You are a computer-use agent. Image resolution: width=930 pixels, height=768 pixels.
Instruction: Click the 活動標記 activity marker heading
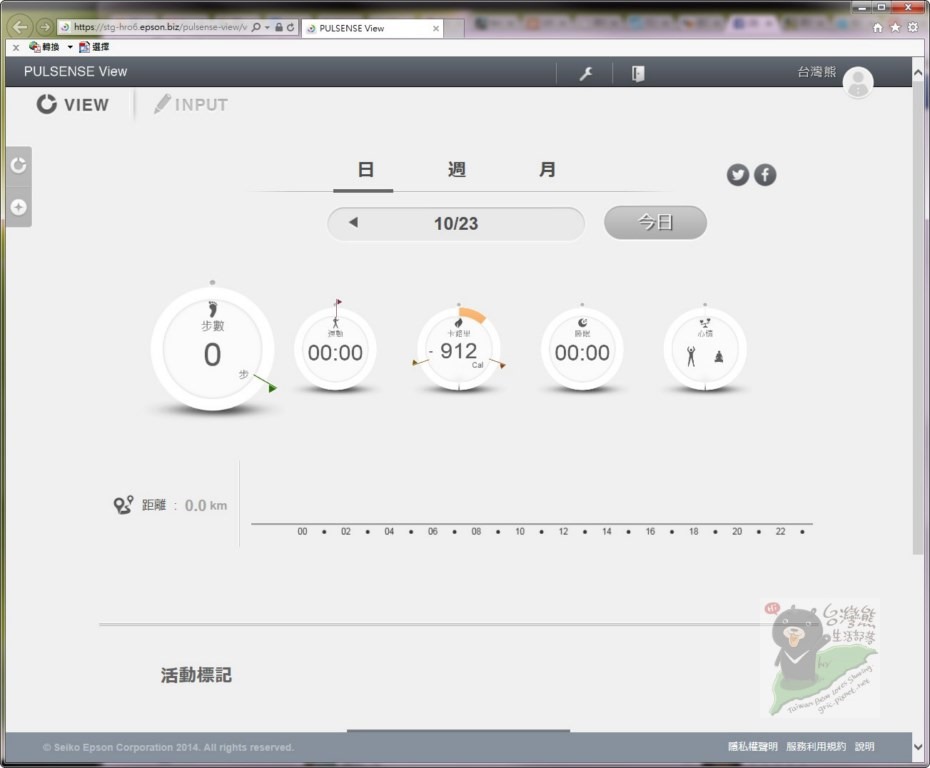(196, 675)
